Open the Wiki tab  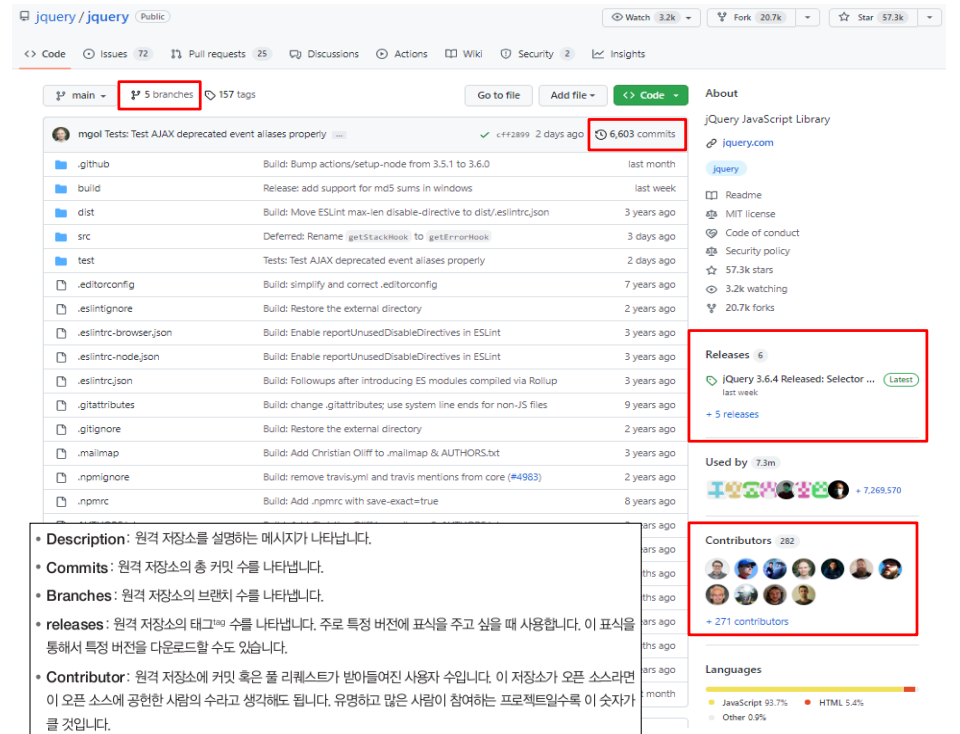coord(463,54)
